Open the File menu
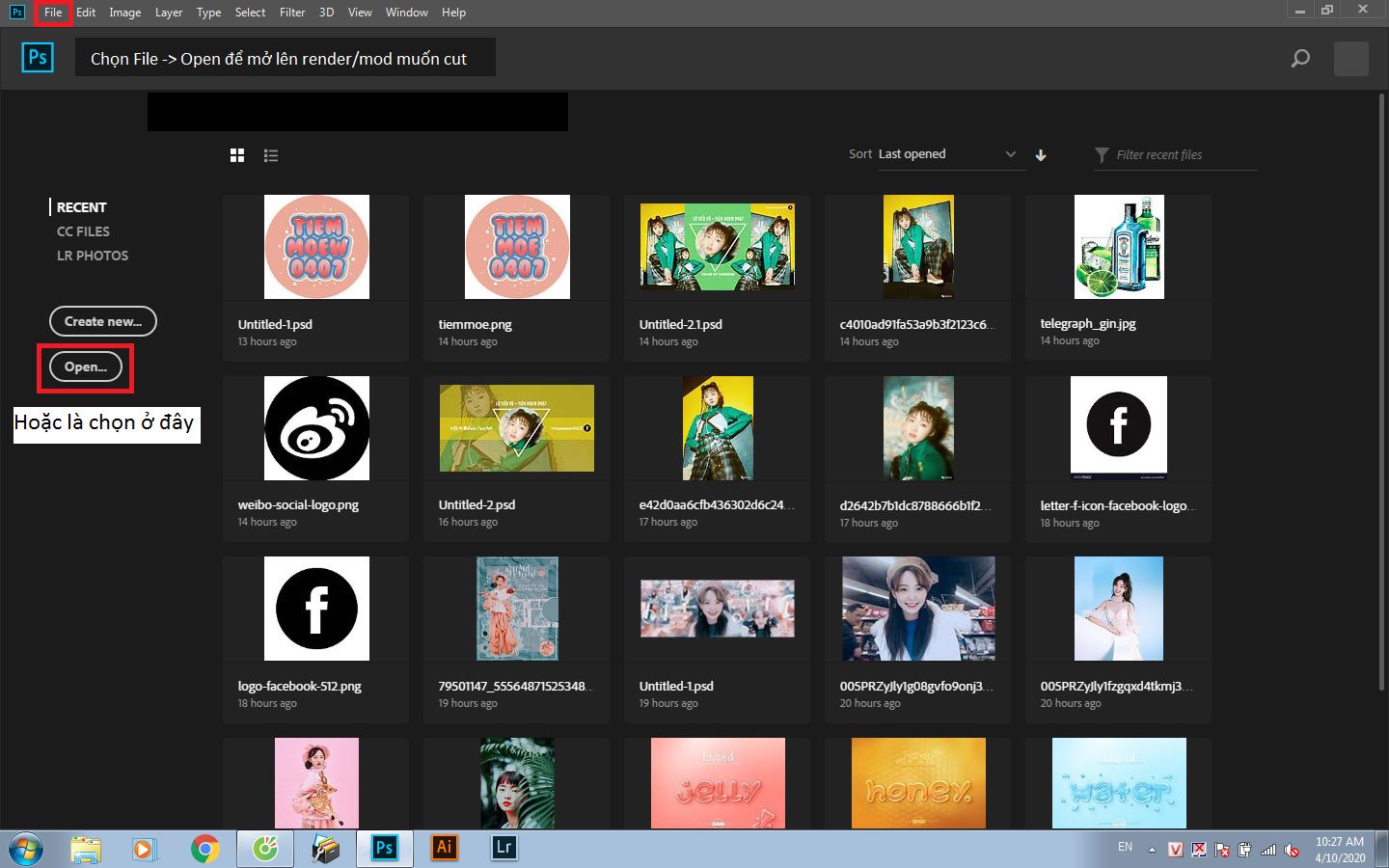This screenshot has height=868, width=1389. (x=53, y=13)
